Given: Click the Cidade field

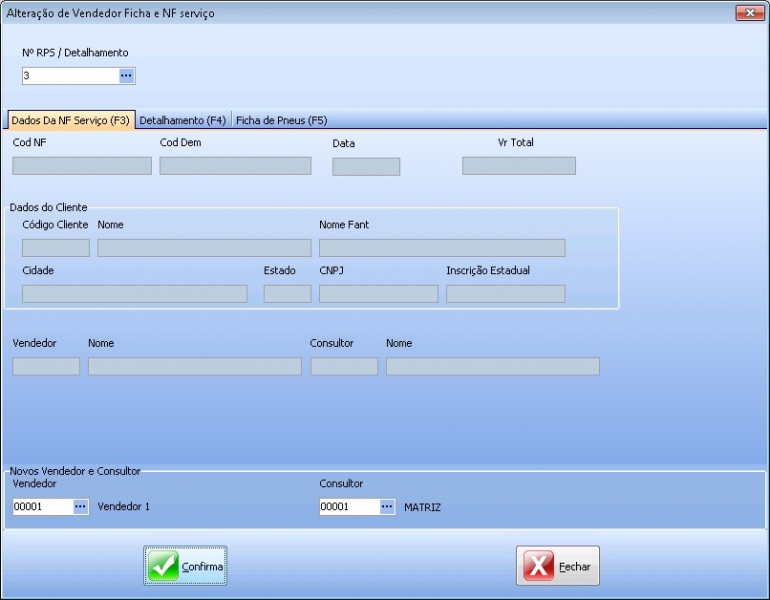Looking at the screenshot, I should point(134,294).
